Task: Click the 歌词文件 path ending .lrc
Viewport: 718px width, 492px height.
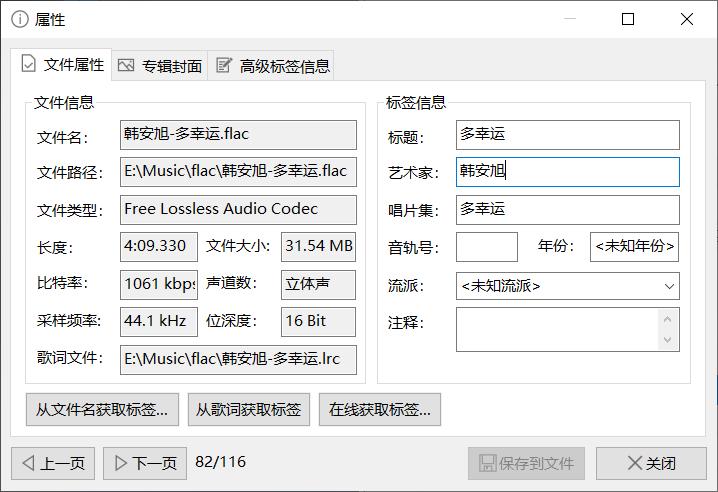Action: (238, 360)
